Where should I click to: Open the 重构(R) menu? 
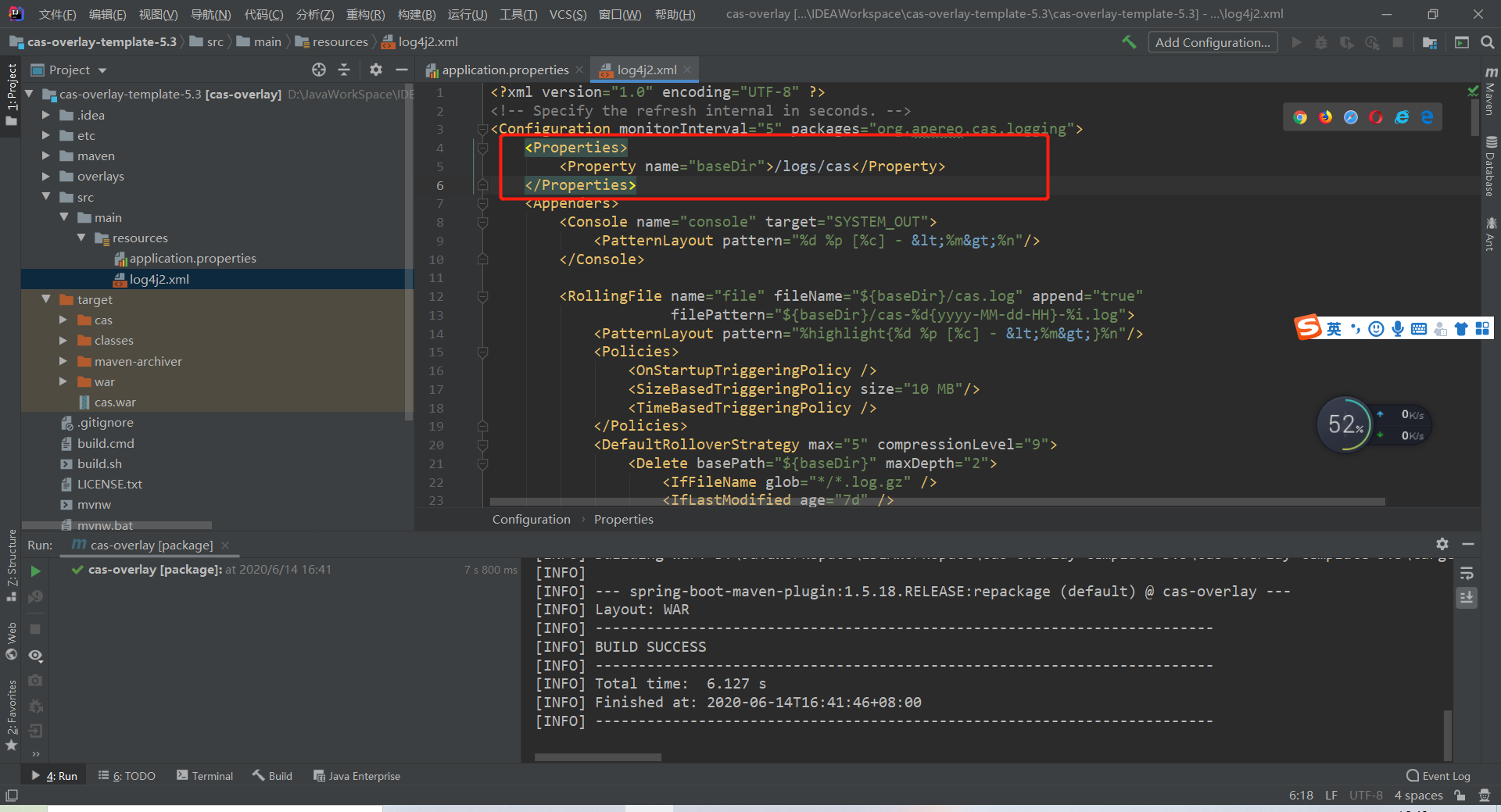[365, 14]
